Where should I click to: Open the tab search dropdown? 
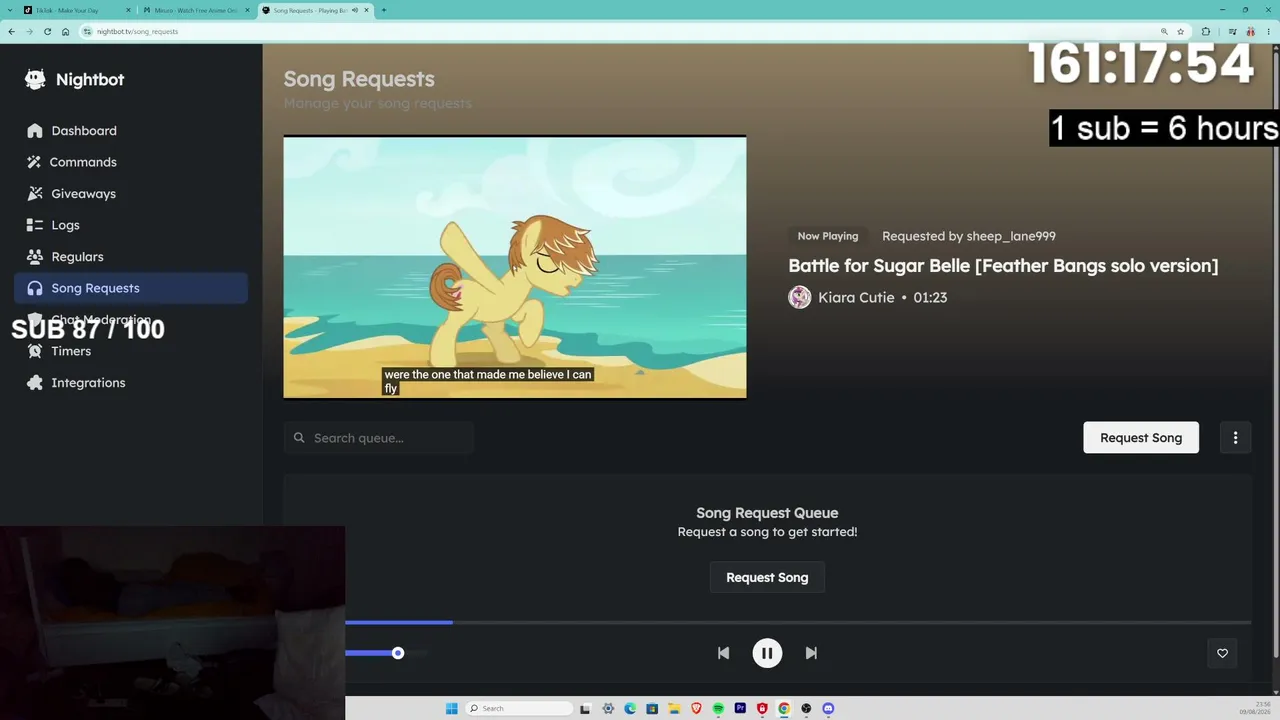pyautogui.click(x=9, y=10)
